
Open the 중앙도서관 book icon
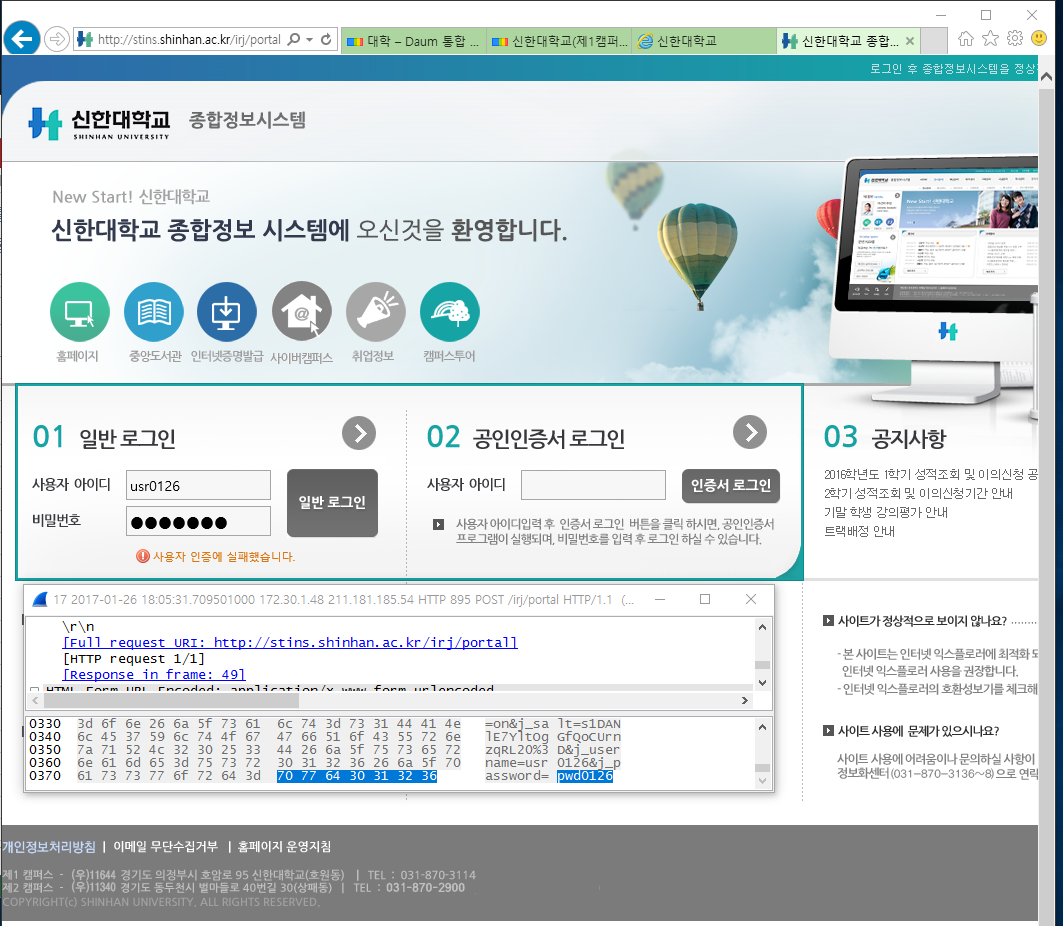click(154, 312)
